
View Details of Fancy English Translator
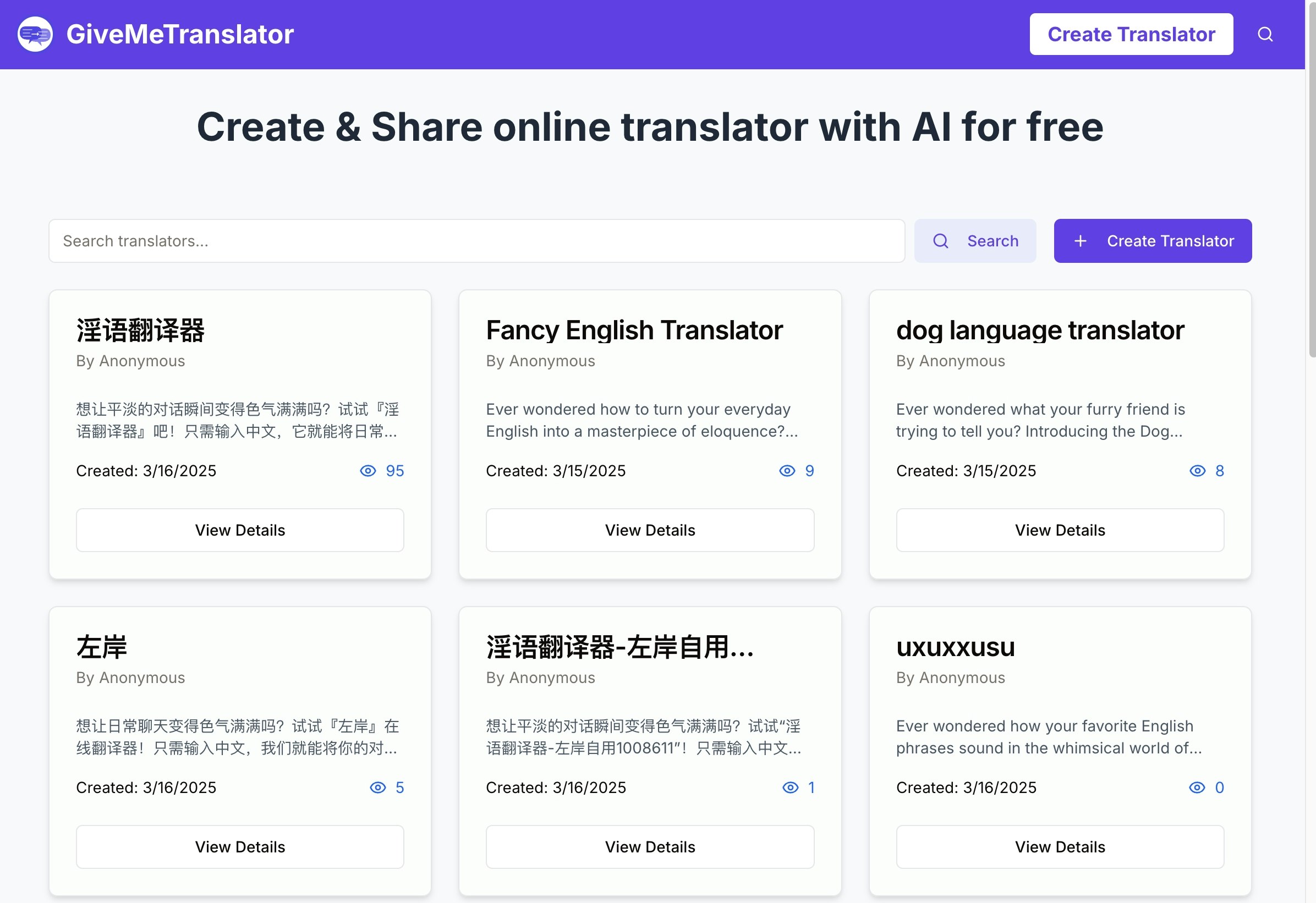[x=650, y=531]
